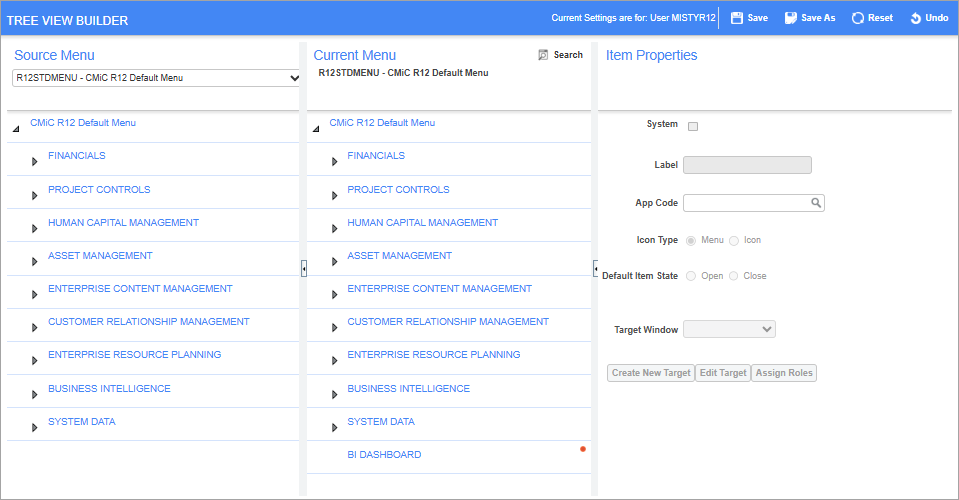Screen dimensions: 959x500
Task: Select PROJECT CONTROLS label in Current Menu
Action: pos(398,189)
